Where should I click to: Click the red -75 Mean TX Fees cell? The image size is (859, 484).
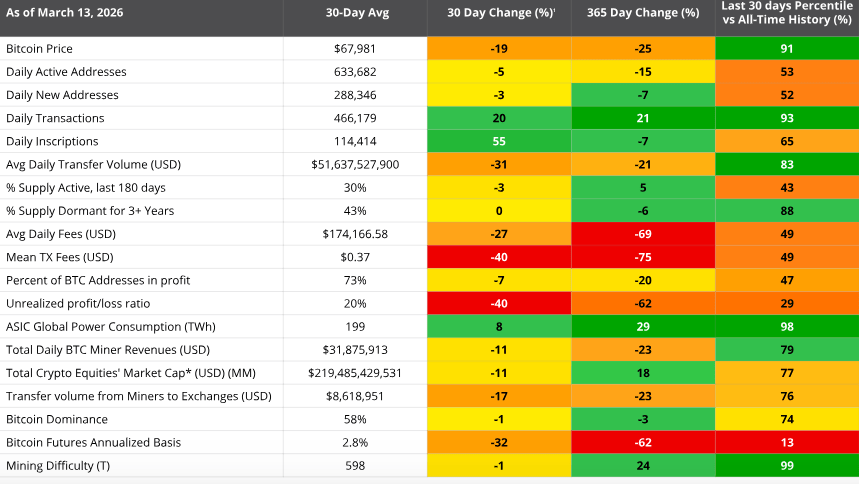tap(643, 257)
